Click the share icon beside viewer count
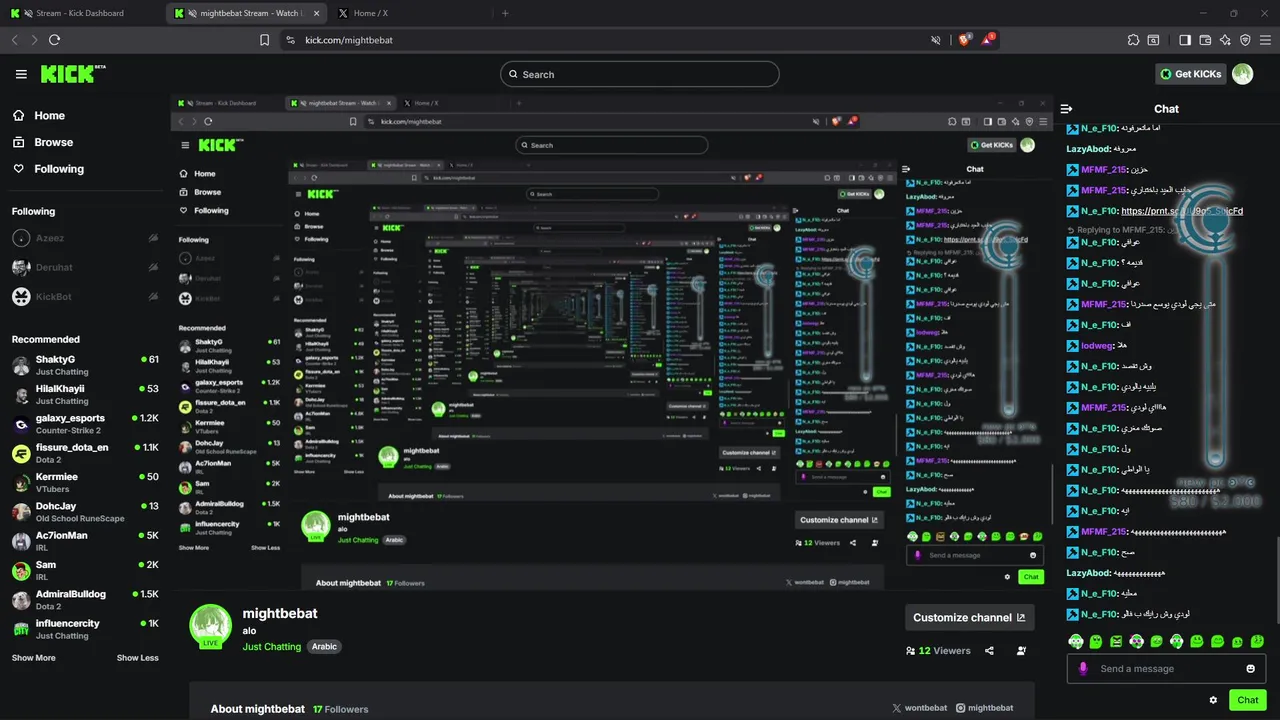The image size is (1280, 720). click(x=989, y=651)
